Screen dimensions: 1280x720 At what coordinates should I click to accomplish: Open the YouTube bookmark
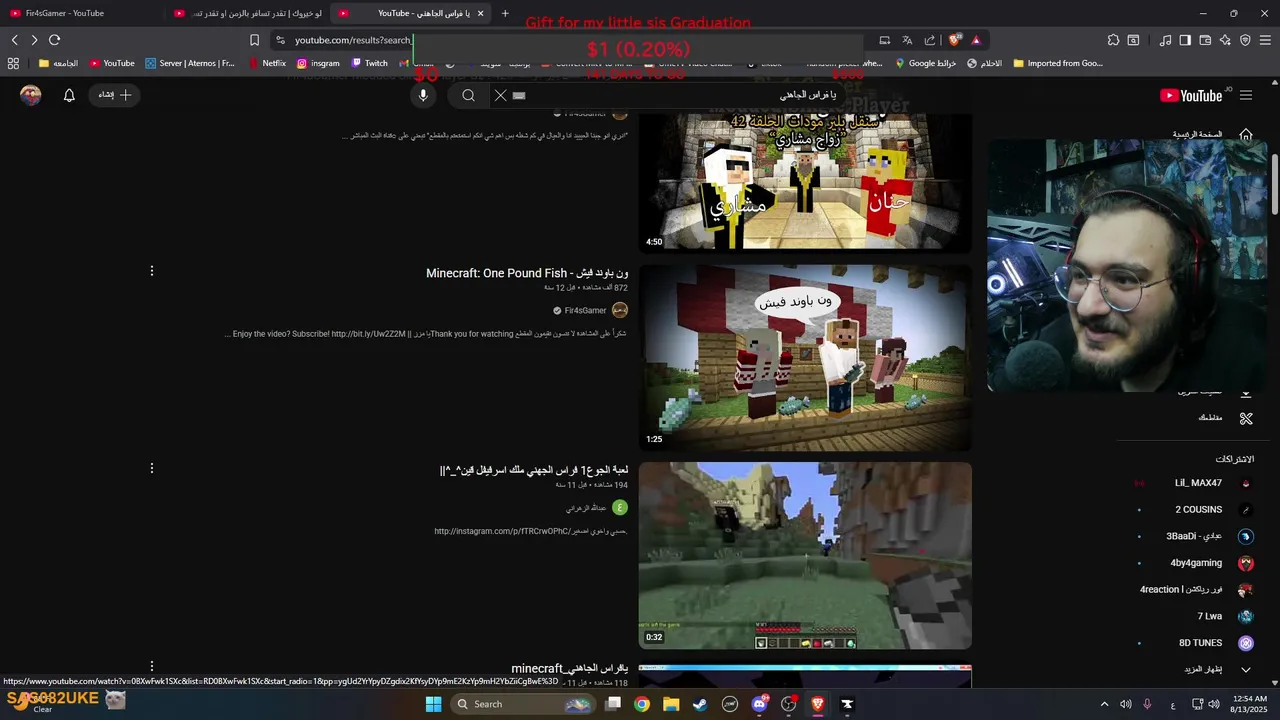(112, 63)
